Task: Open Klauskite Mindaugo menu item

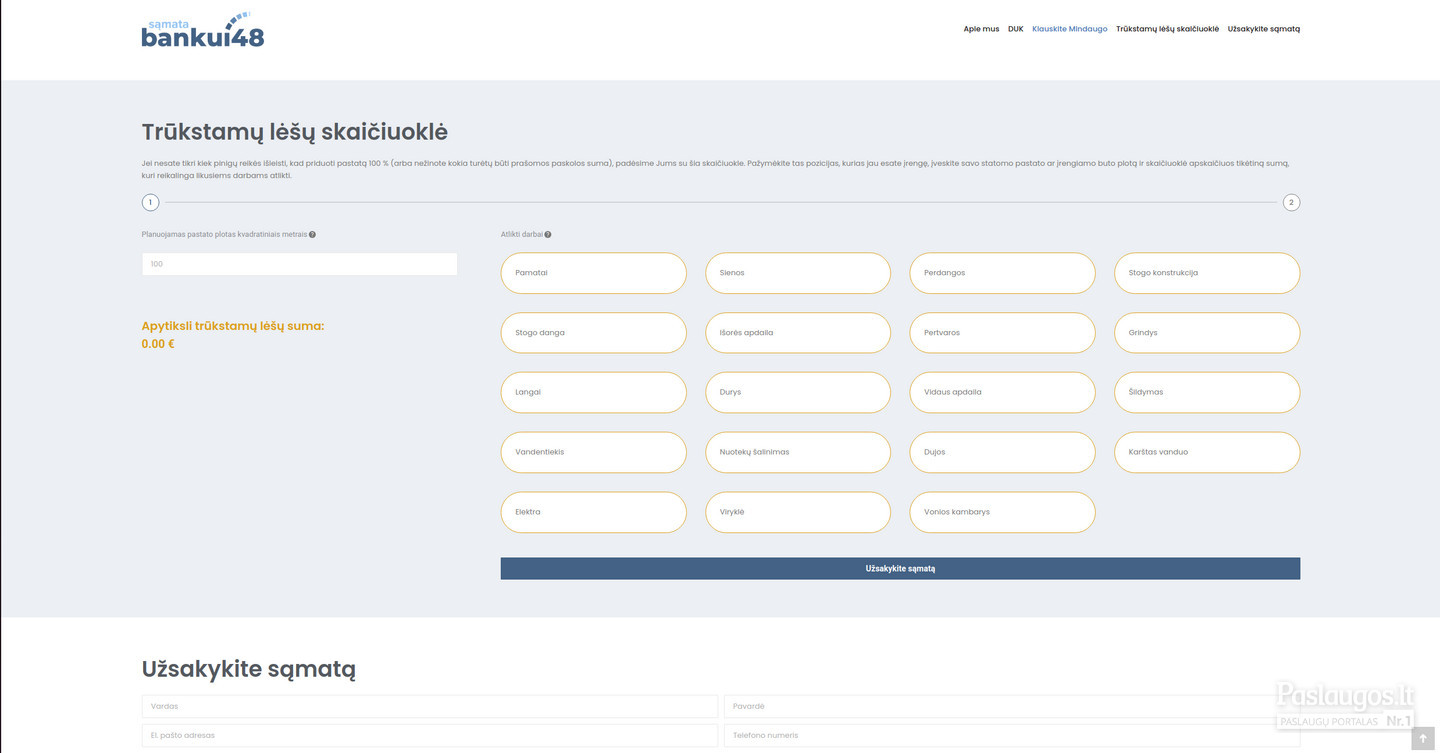Action: coord(1070,29)
